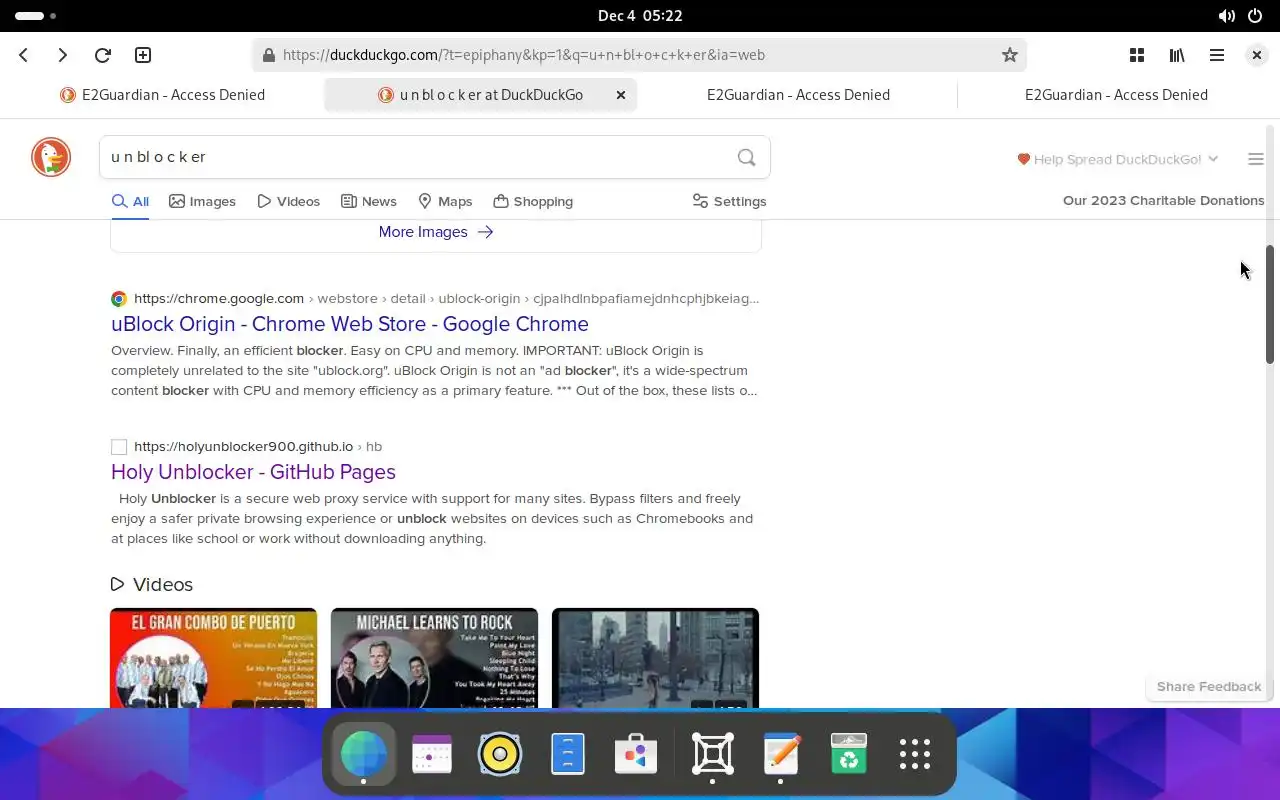The width and height of the screenshot is (1280, 800).
Task: Switch to Shopping results
Action: [x=533, y=201]
